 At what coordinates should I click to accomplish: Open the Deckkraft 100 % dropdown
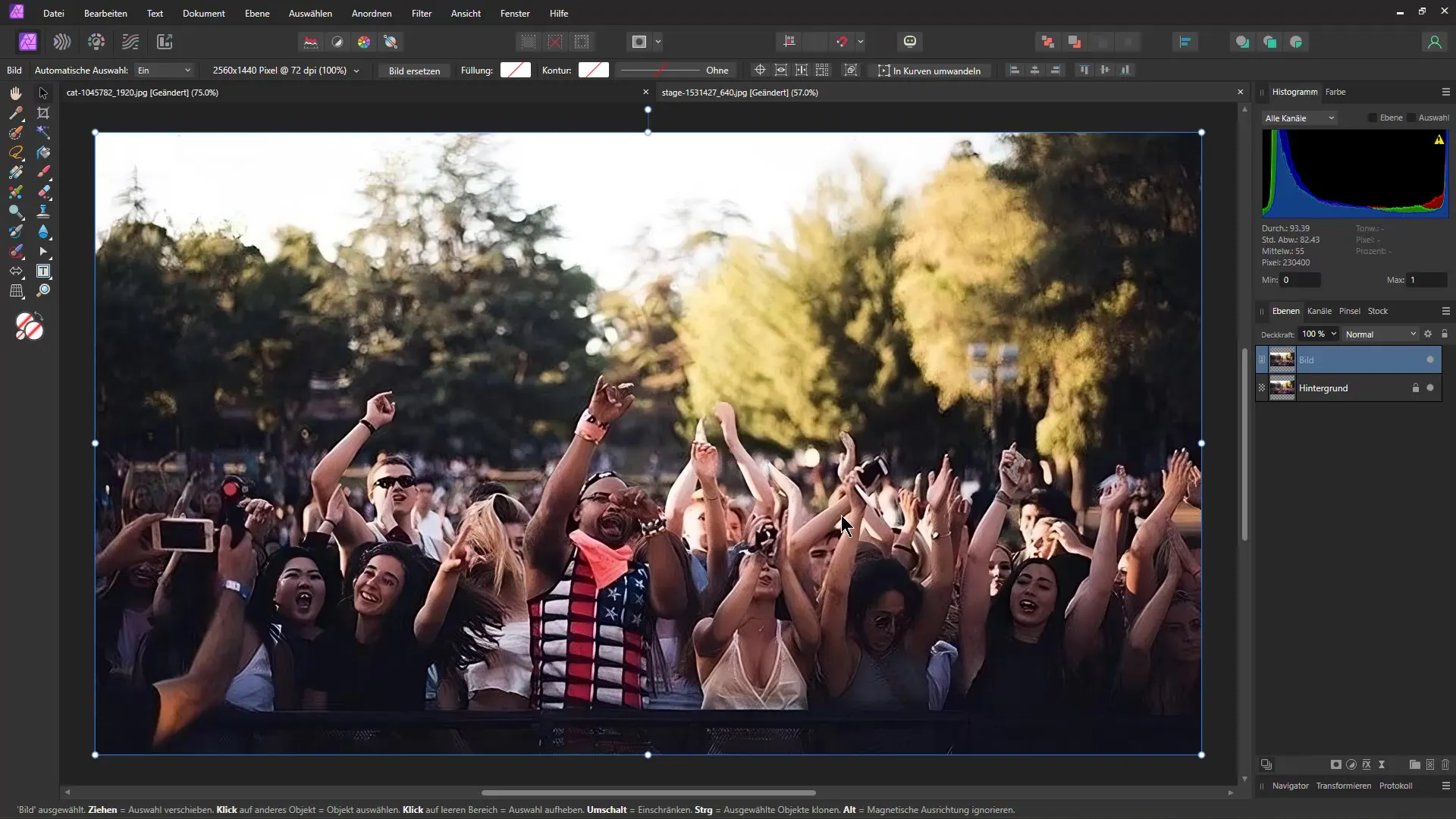click(x=1334, y=334)
